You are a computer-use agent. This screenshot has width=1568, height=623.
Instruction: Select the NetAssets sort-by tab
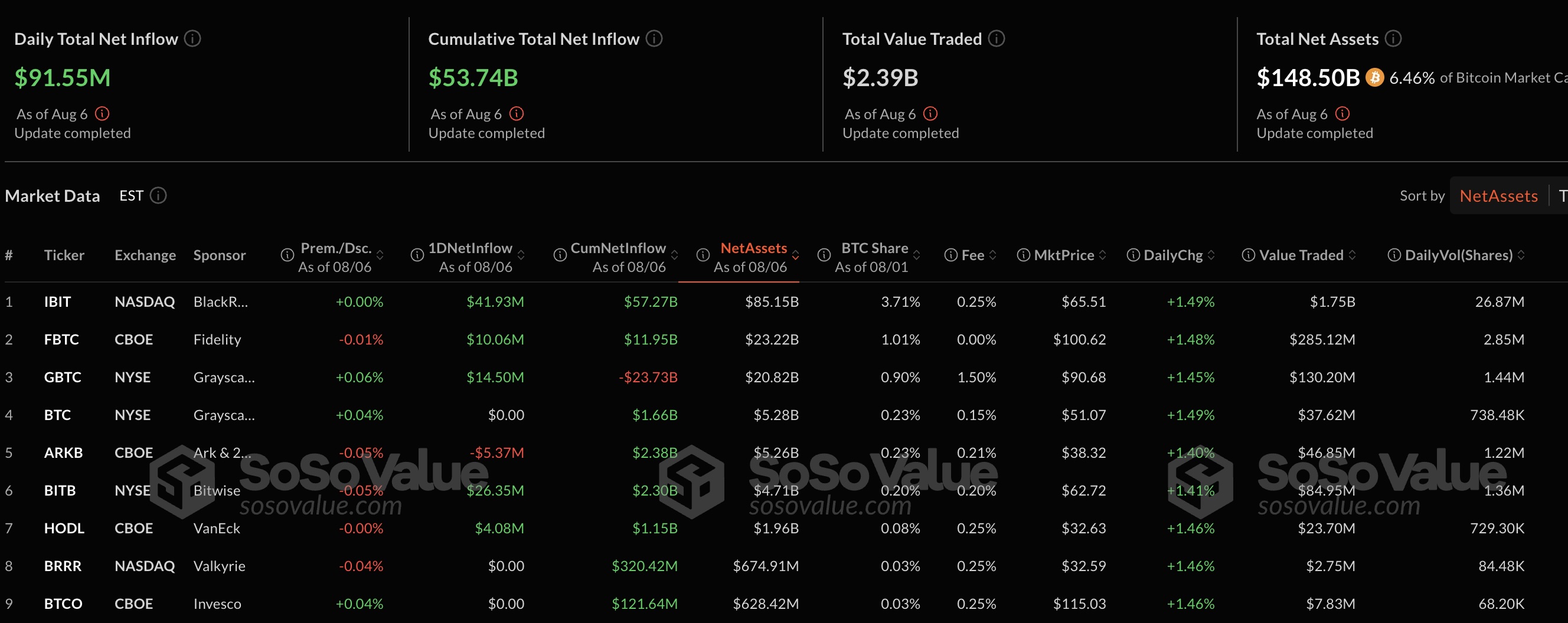(x=1498, y=196)
